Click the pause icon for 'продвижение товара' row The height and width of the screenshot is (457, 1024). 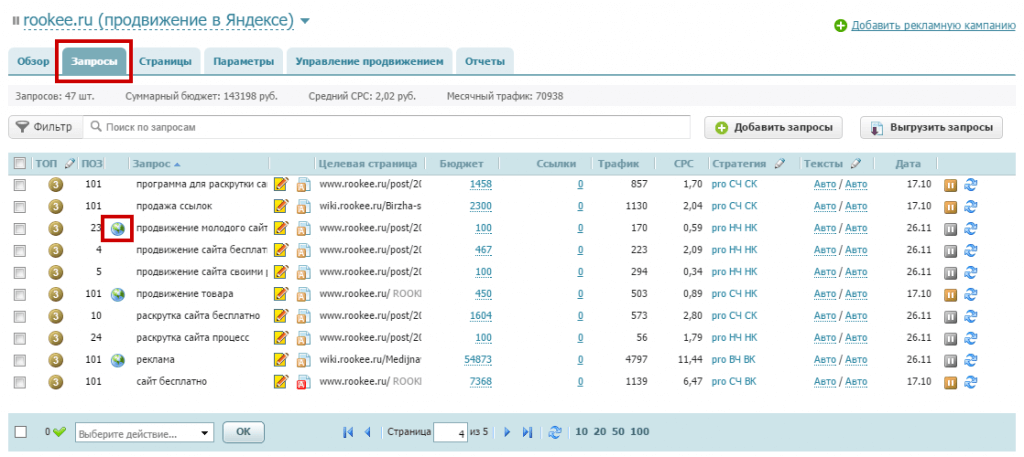coord(951,294)
